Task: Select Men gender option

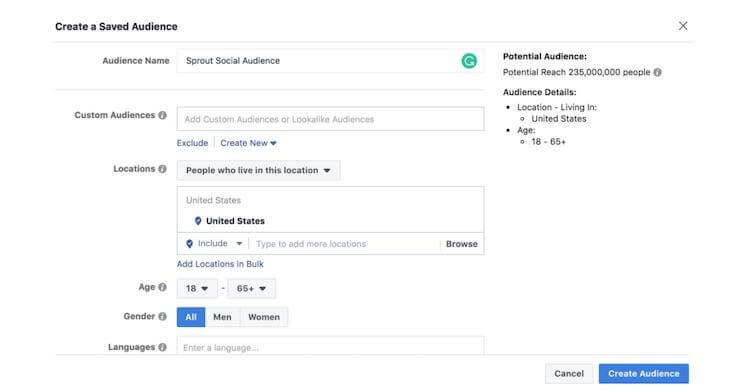Action: click(222, 317)
